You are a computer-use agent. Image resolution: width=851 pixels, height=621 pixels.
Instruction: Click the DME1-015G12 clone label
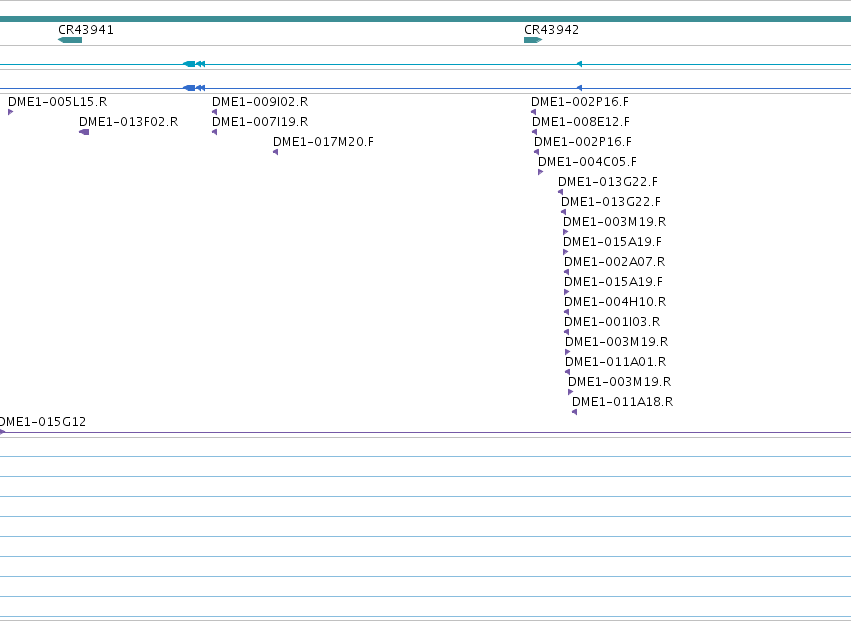coord(42,422)
